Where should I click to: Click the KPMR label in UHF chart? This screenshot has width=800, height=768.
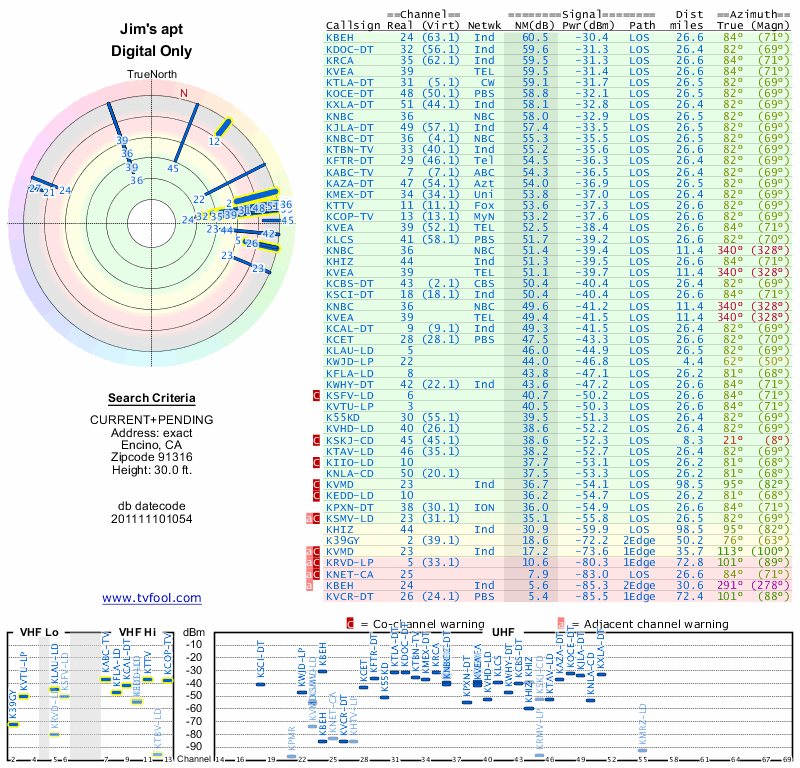pyautogui.click(x=291, y=738)
